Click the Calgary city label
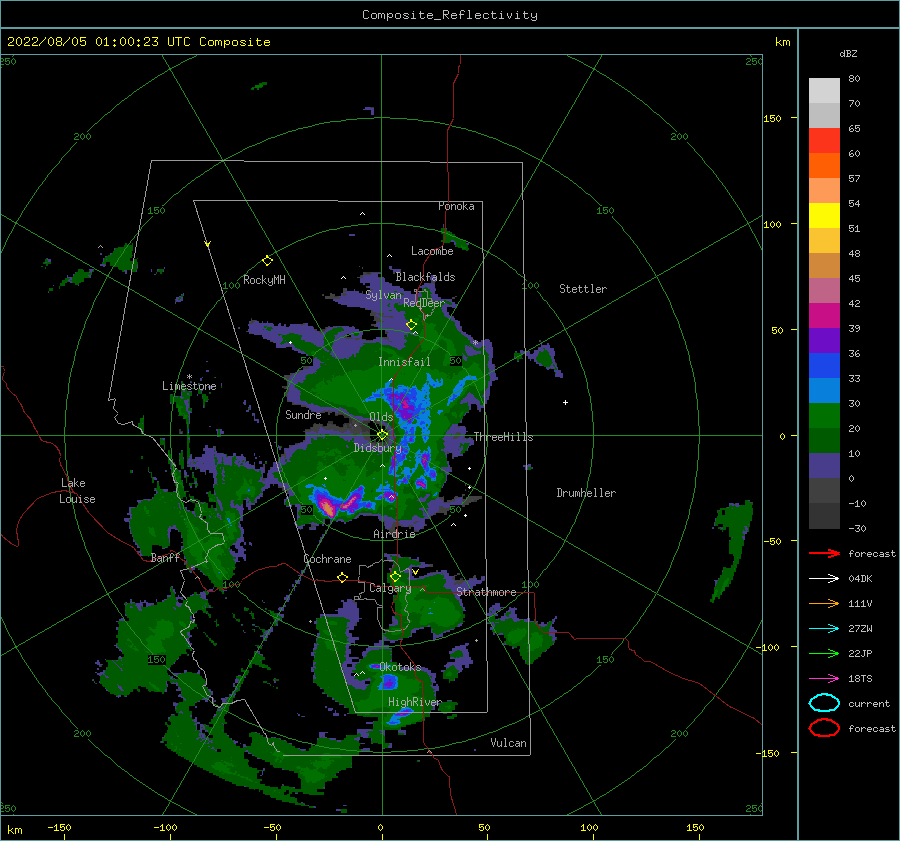This screenshot has height=841, width=900. tap(390, 588)
